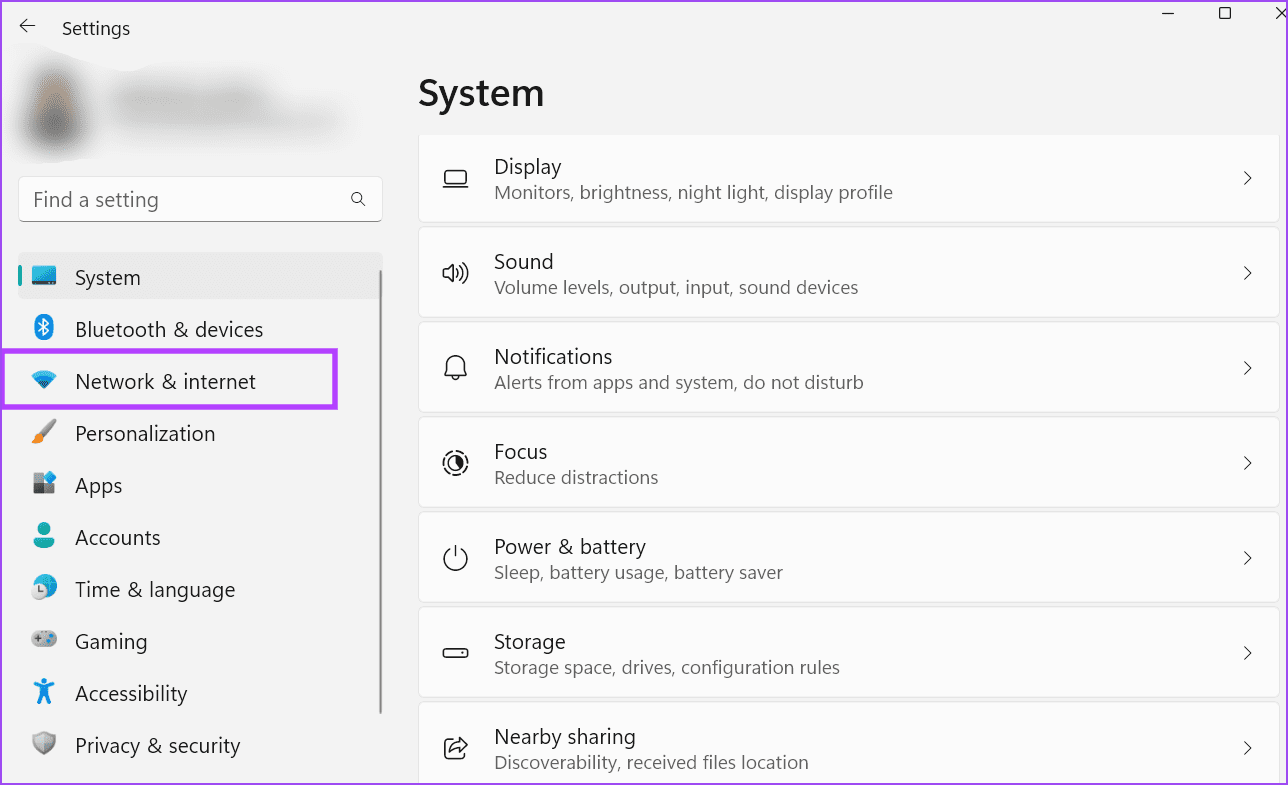This screenshot has width=1288, height=785.
Task: Click the Bluetooth icon in sidebar
Action: click(x=44, y=328)
